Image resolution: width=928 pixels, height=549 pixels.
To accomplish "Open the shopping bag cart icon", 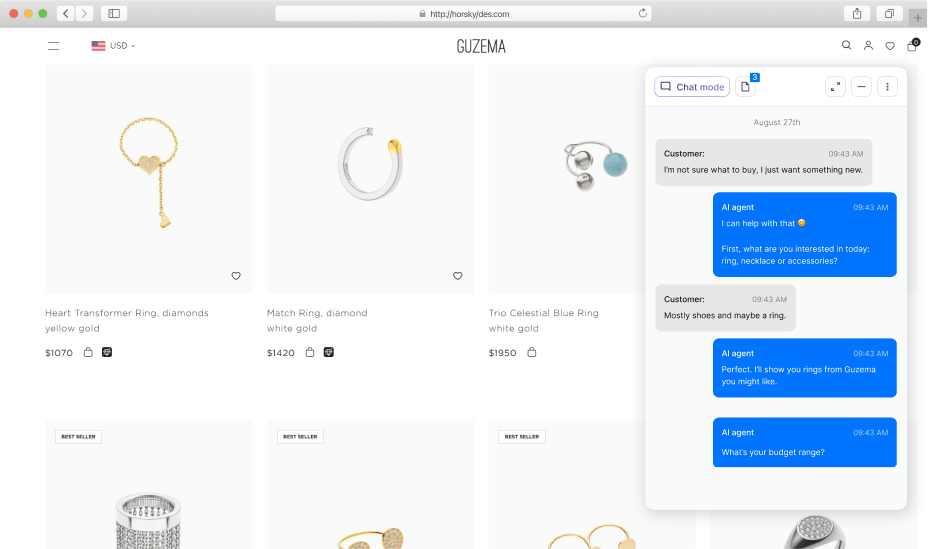I will pyautogui.click(x=912, y=46).
